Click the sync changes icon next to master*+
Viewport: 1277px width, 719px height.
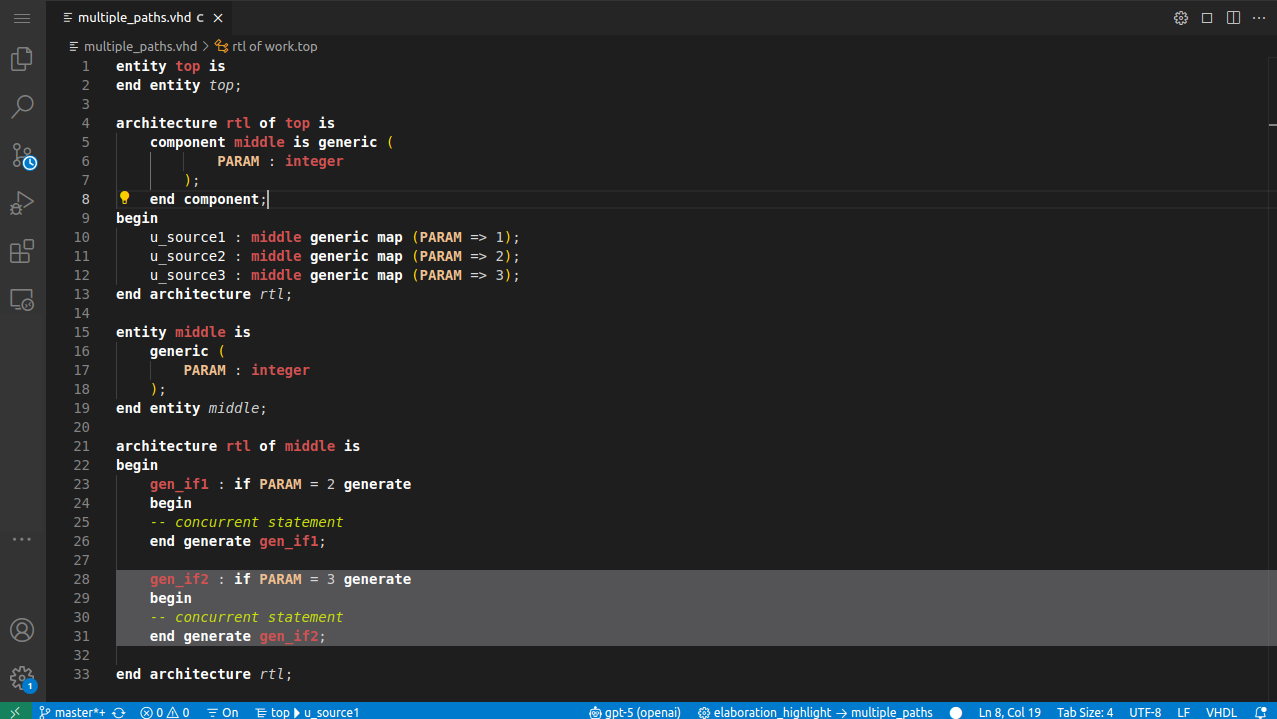[120, 712]
